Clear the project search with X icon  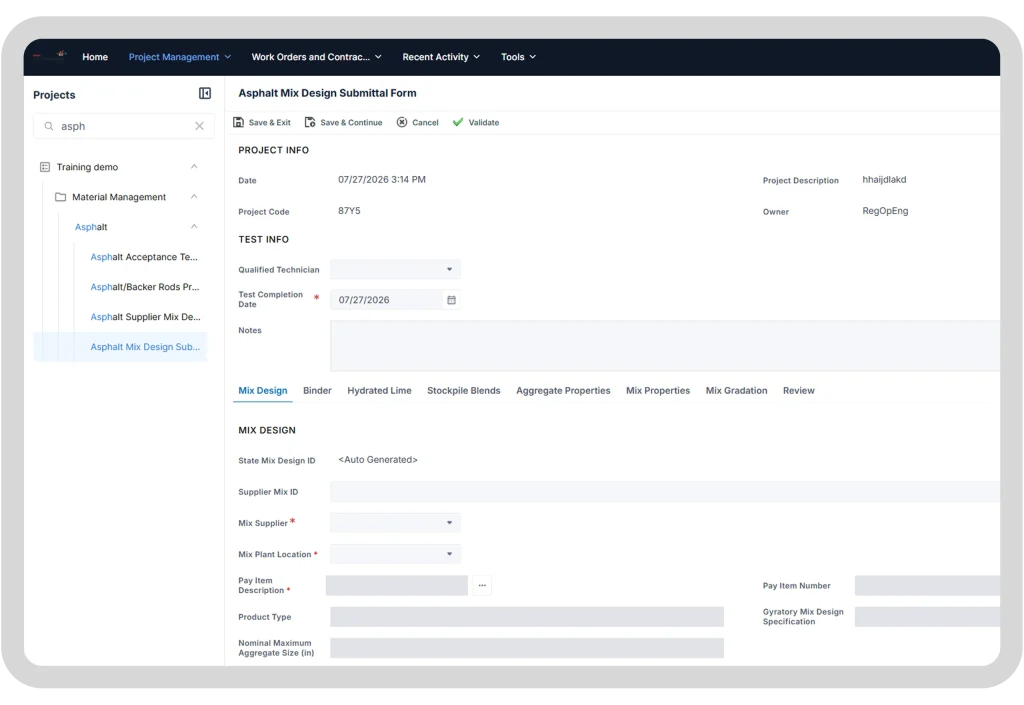coord(199,126)
